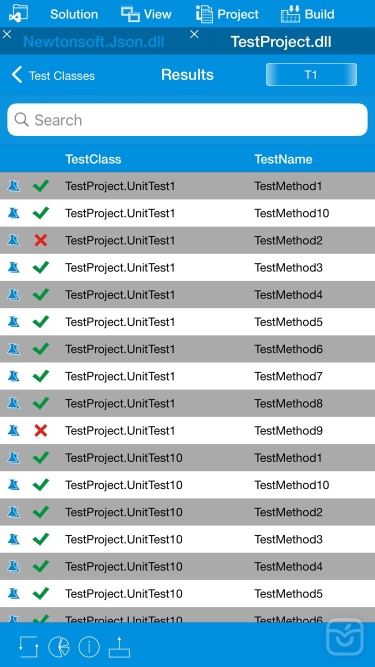
Task: Select TestMethod1 cell of UnitTest10 row
Action: click(288, 458)
